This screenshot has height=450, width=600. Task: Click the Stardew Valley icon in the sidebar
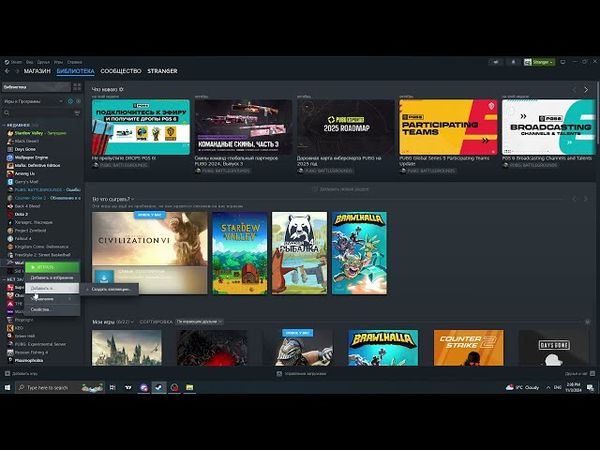click(x=10, y=133)
